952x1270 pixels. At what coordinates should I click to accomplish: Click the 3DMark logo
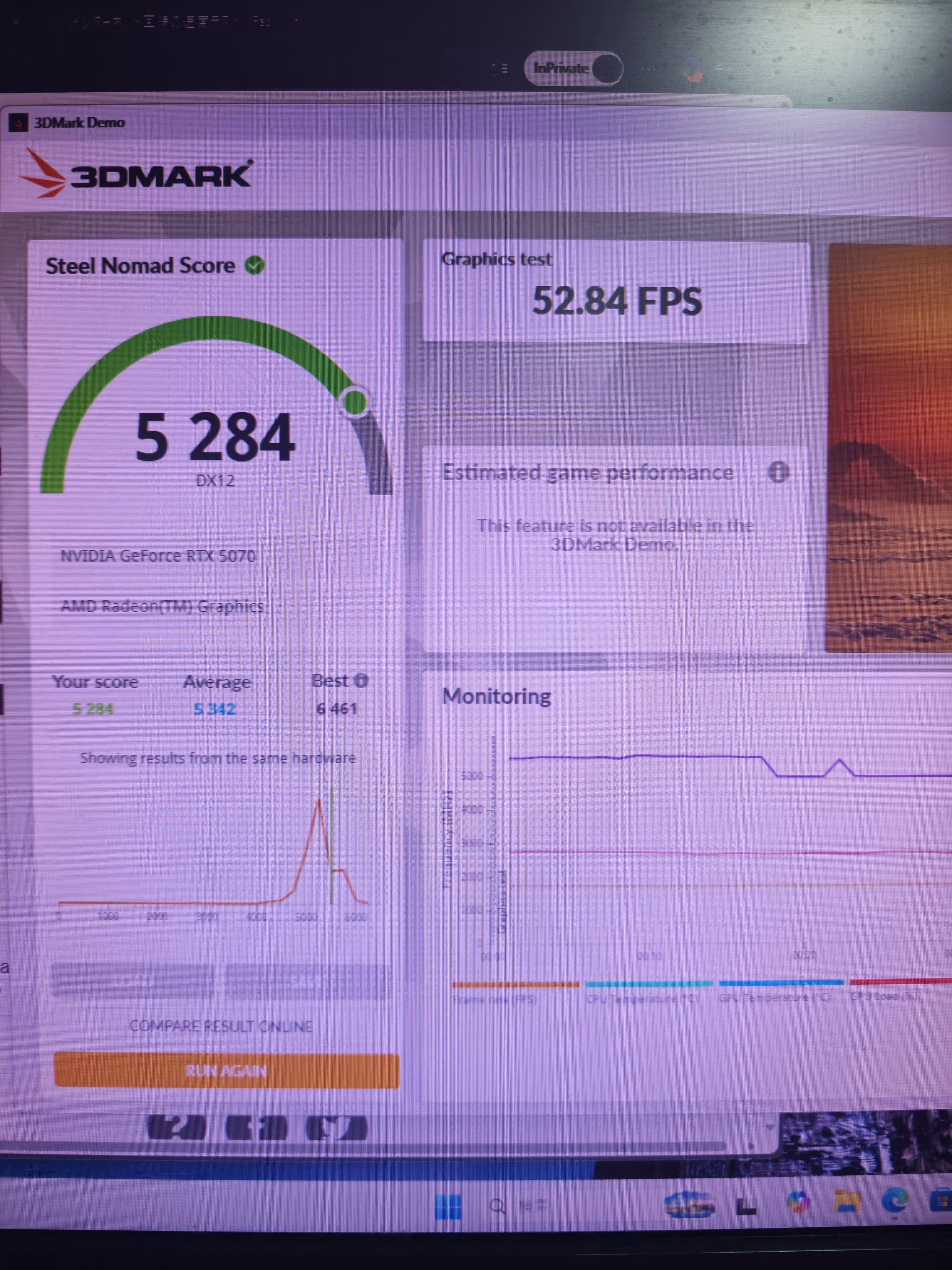(x=136, y=174)
